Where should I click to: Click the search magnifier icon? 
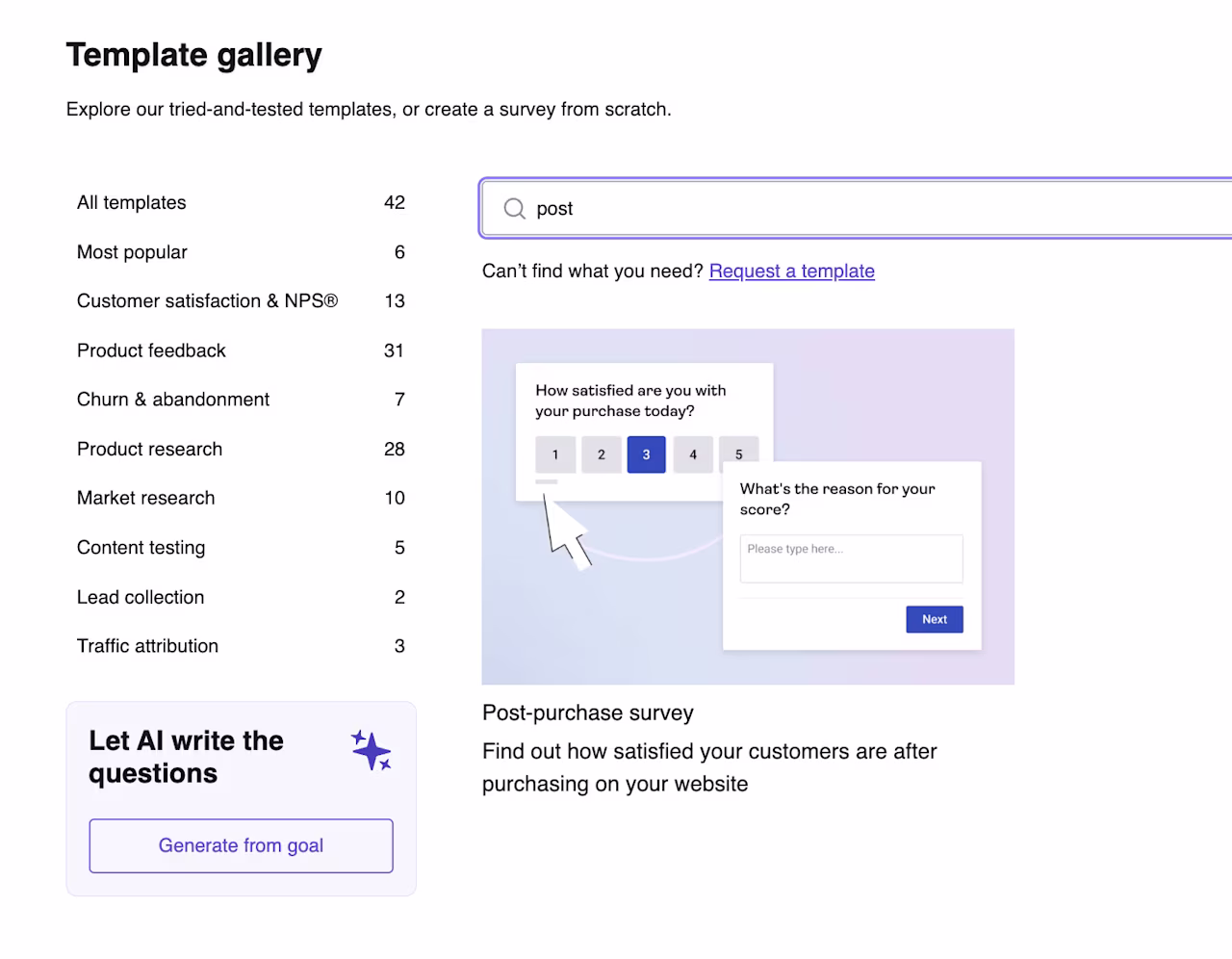515,209
